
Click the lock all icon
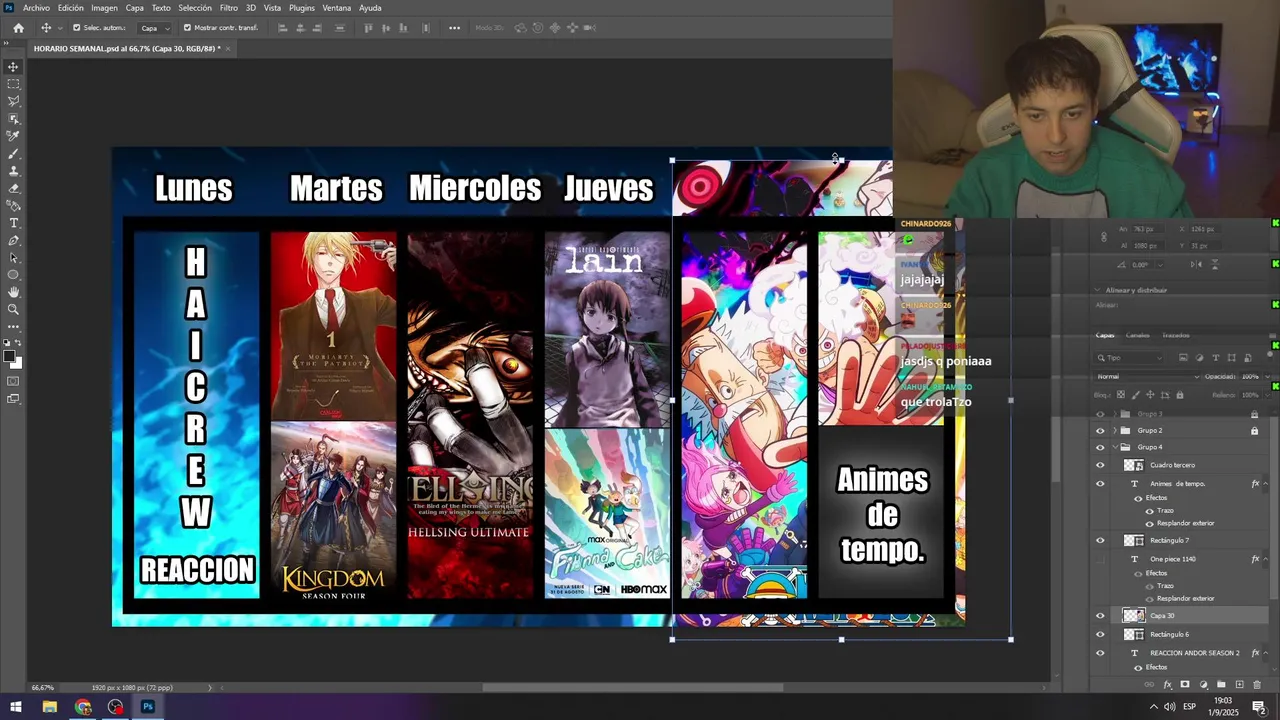pos(1180,395)
